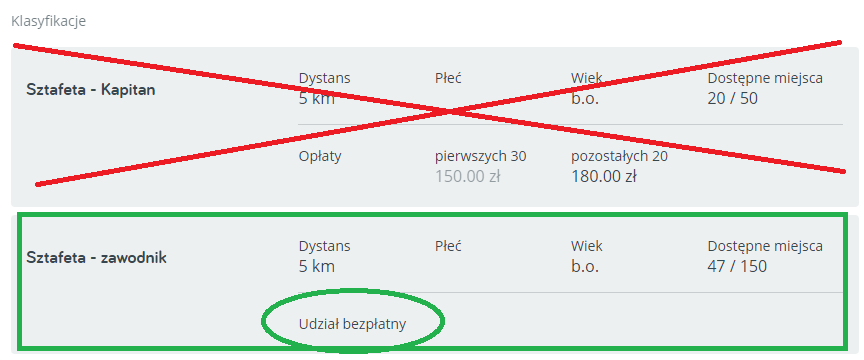The height and width of the screenshot is (360, 864).
Task: Select the Sztafeta - Kapitan classification
Action: (90, 90)
